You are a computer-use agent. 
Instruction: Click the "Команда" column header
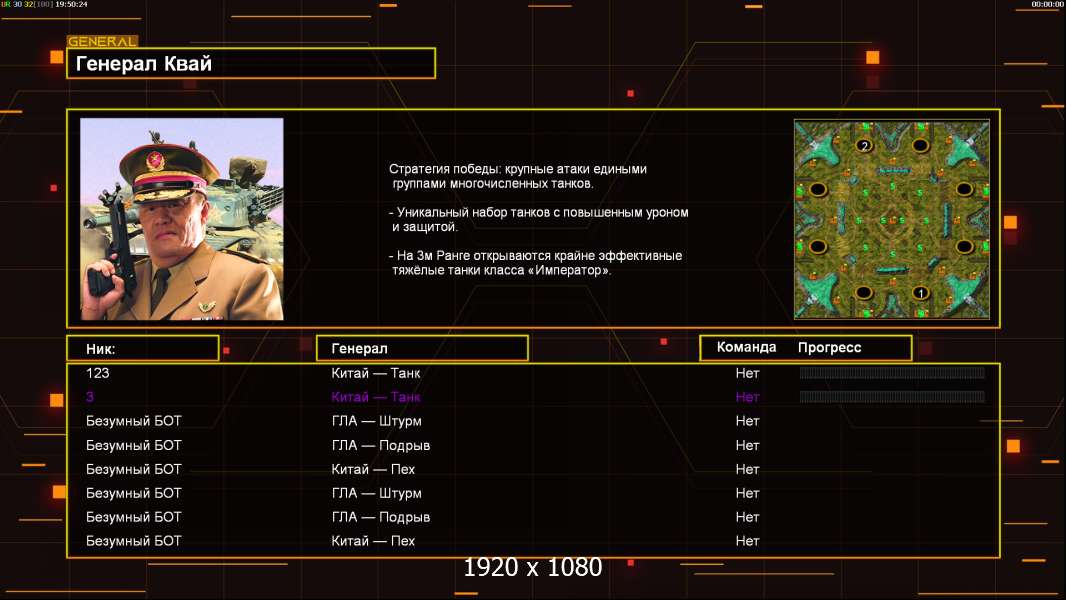(x=746, y=348)
